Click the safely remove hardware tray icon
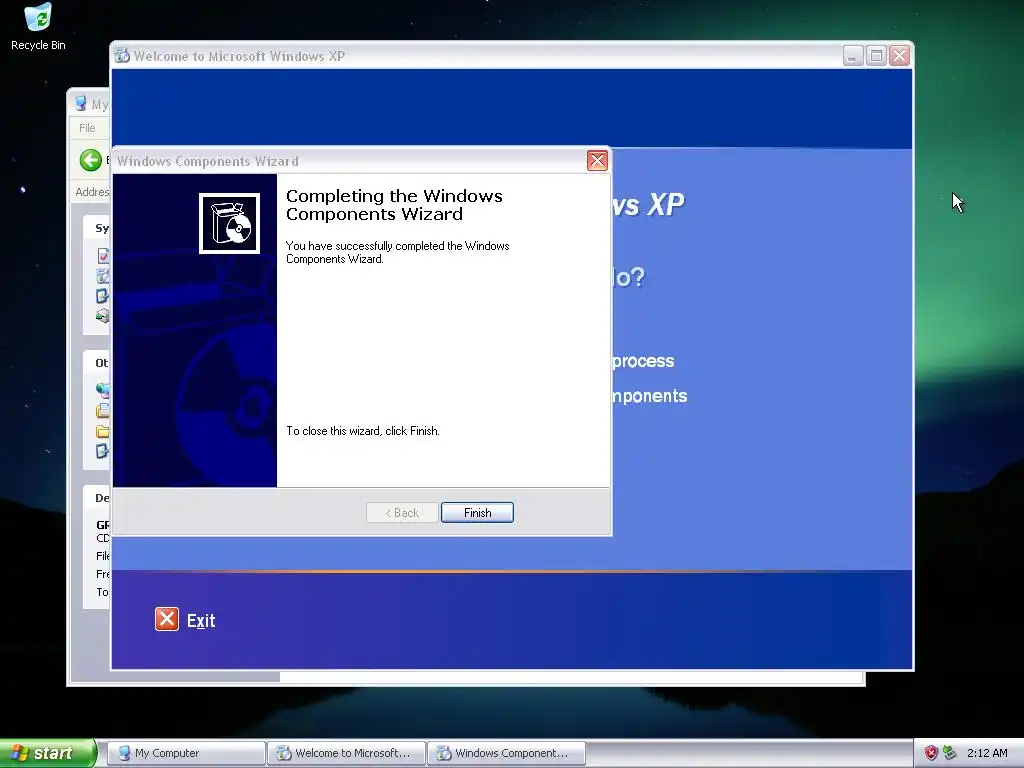 [950, 753]
